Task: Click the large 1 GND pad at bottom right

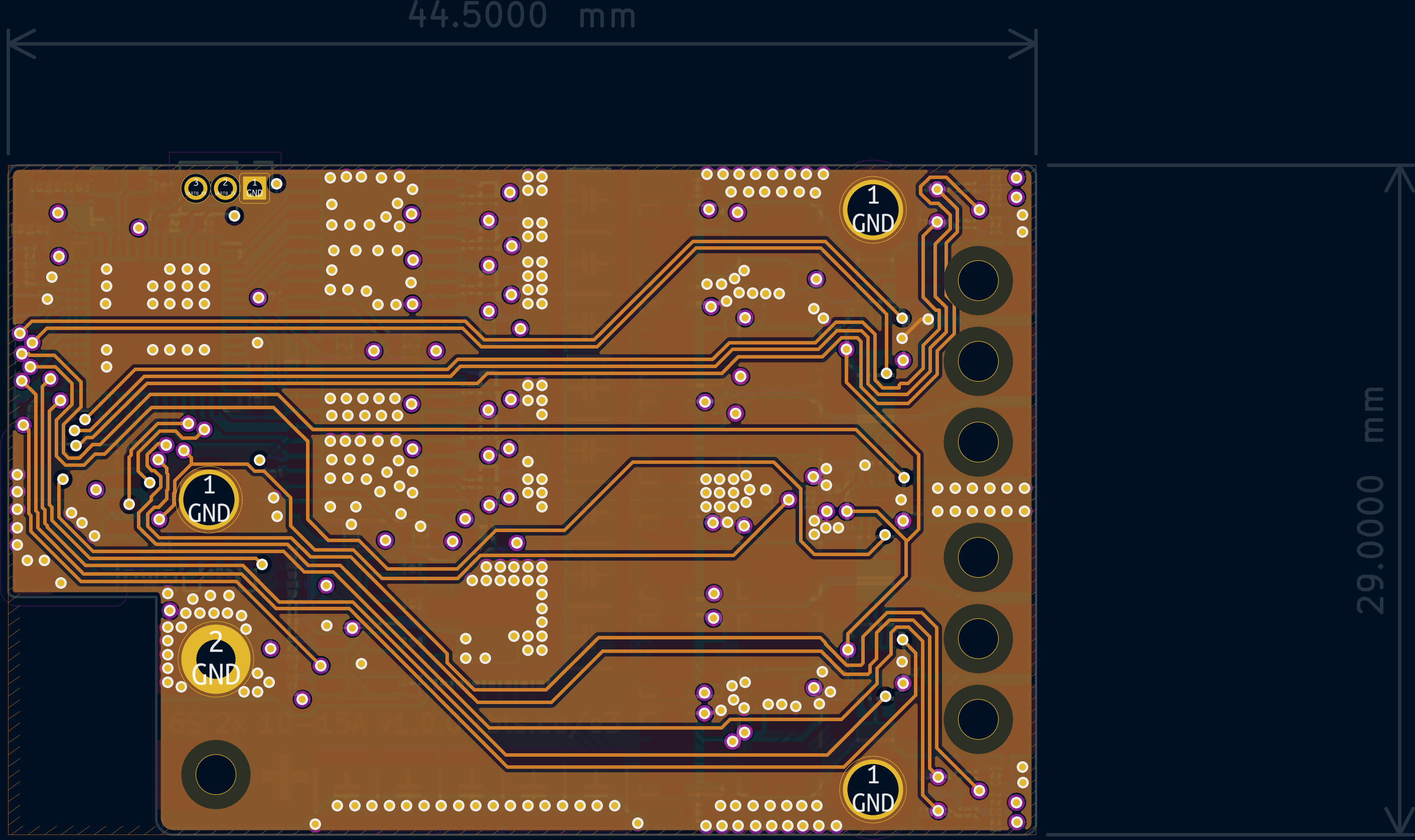Action: point(872,789)
